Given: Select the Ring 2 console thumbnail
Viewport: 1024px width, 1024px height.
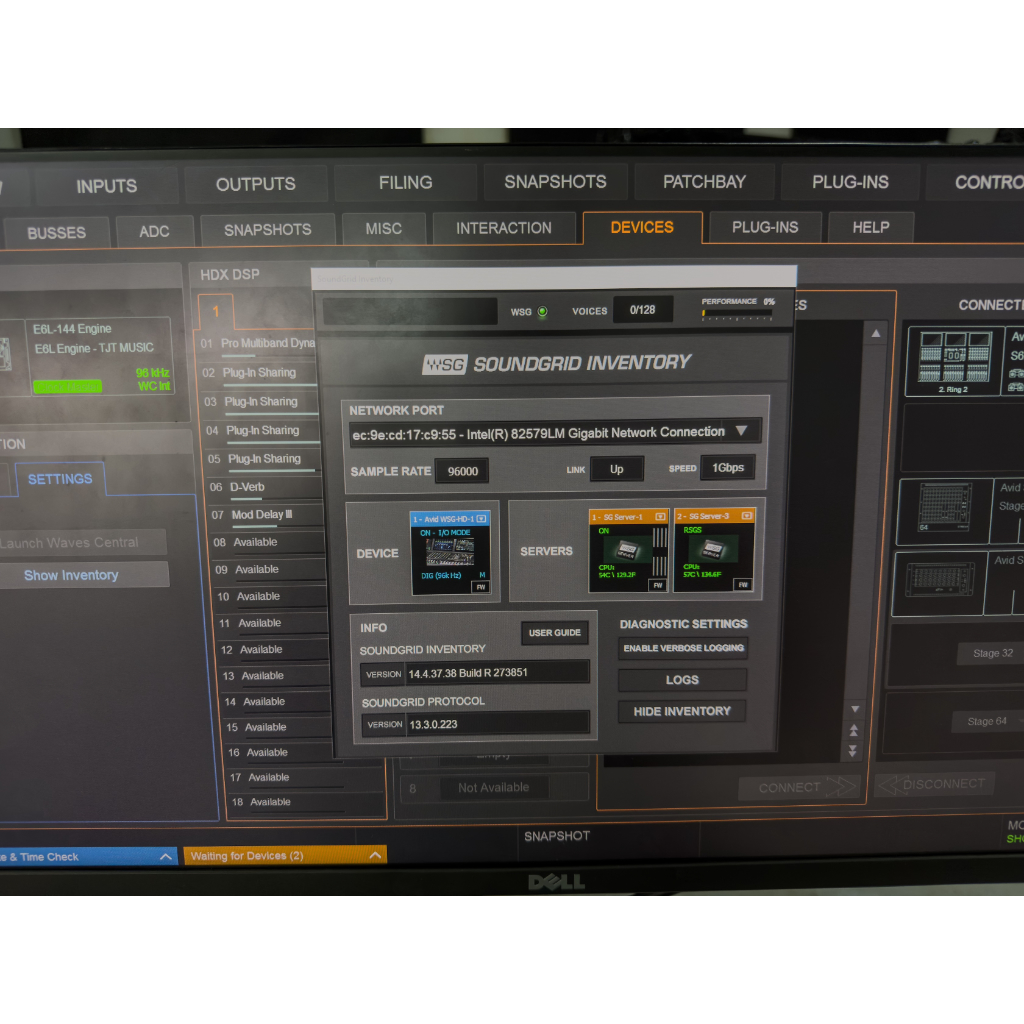Looking at the screenshot, I should (x=953, y=361).
